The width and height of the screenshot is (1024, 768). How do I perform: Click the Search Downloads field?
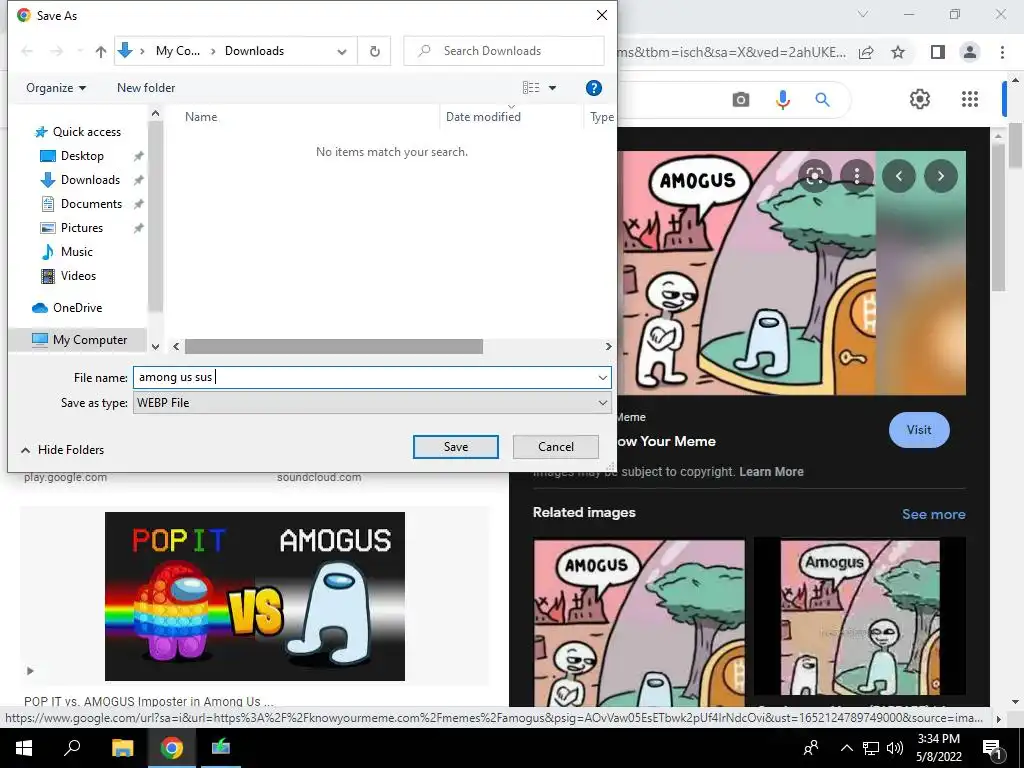coord(504,51)
